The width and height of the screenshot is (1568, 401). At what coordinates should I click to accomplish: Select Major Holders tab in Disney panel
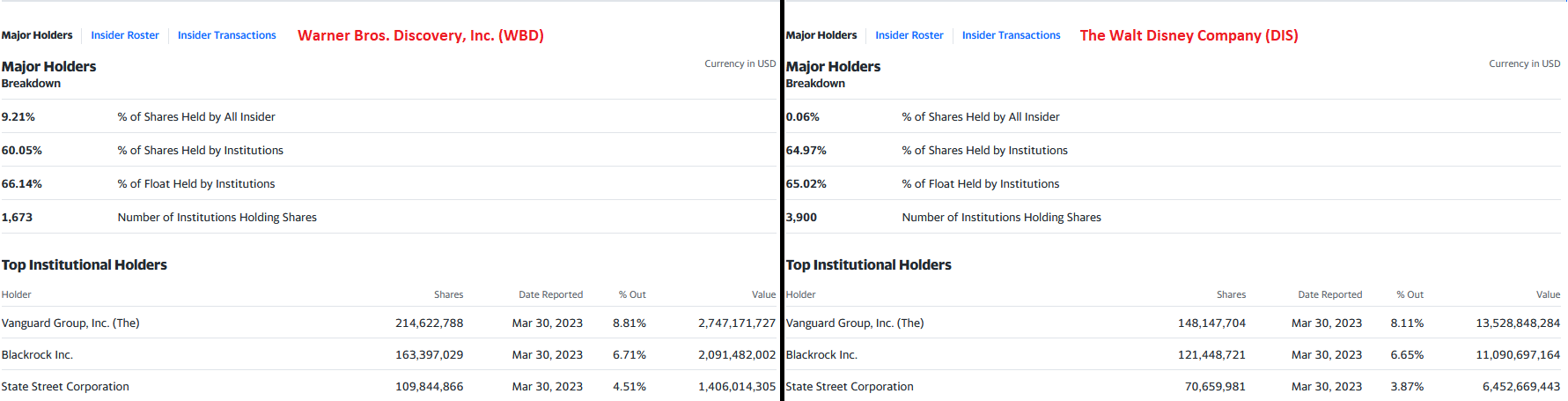coord(821,35)
